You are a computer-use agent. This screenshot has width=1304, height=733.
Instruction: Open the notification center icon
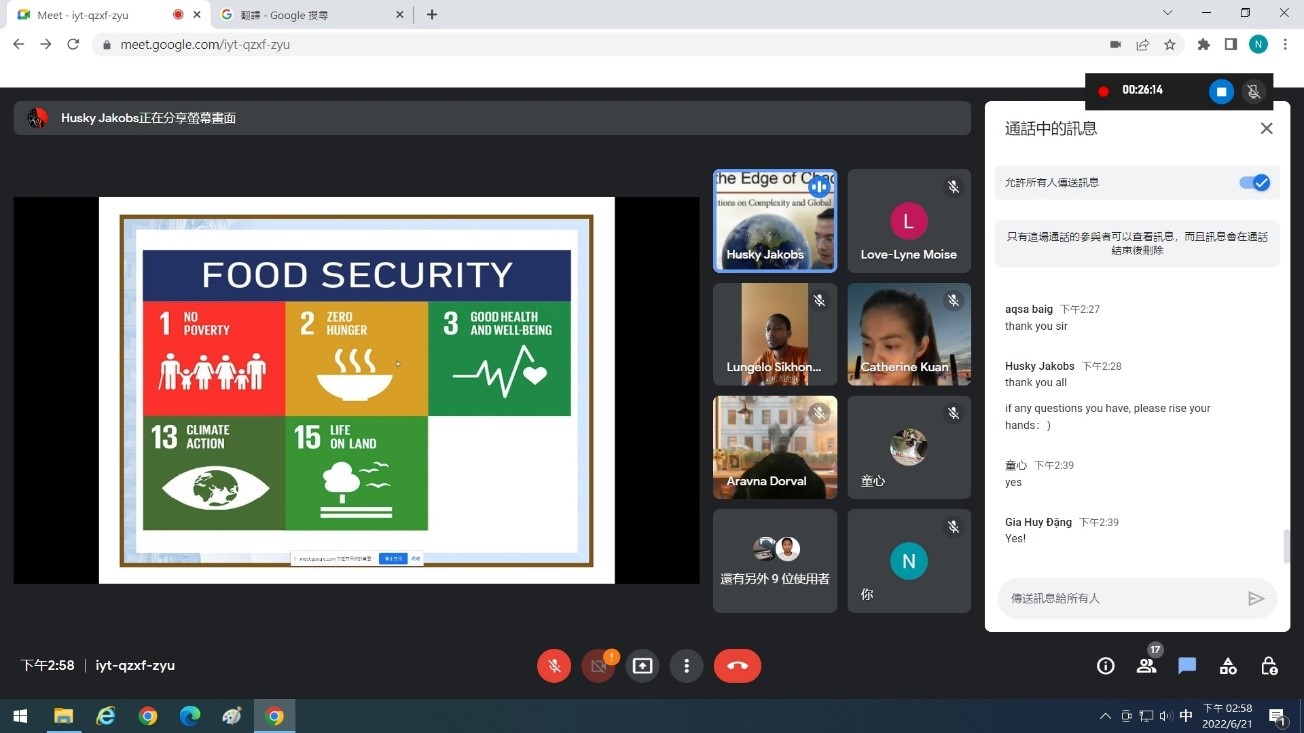pyautogui.click(x=1277, y=716)
